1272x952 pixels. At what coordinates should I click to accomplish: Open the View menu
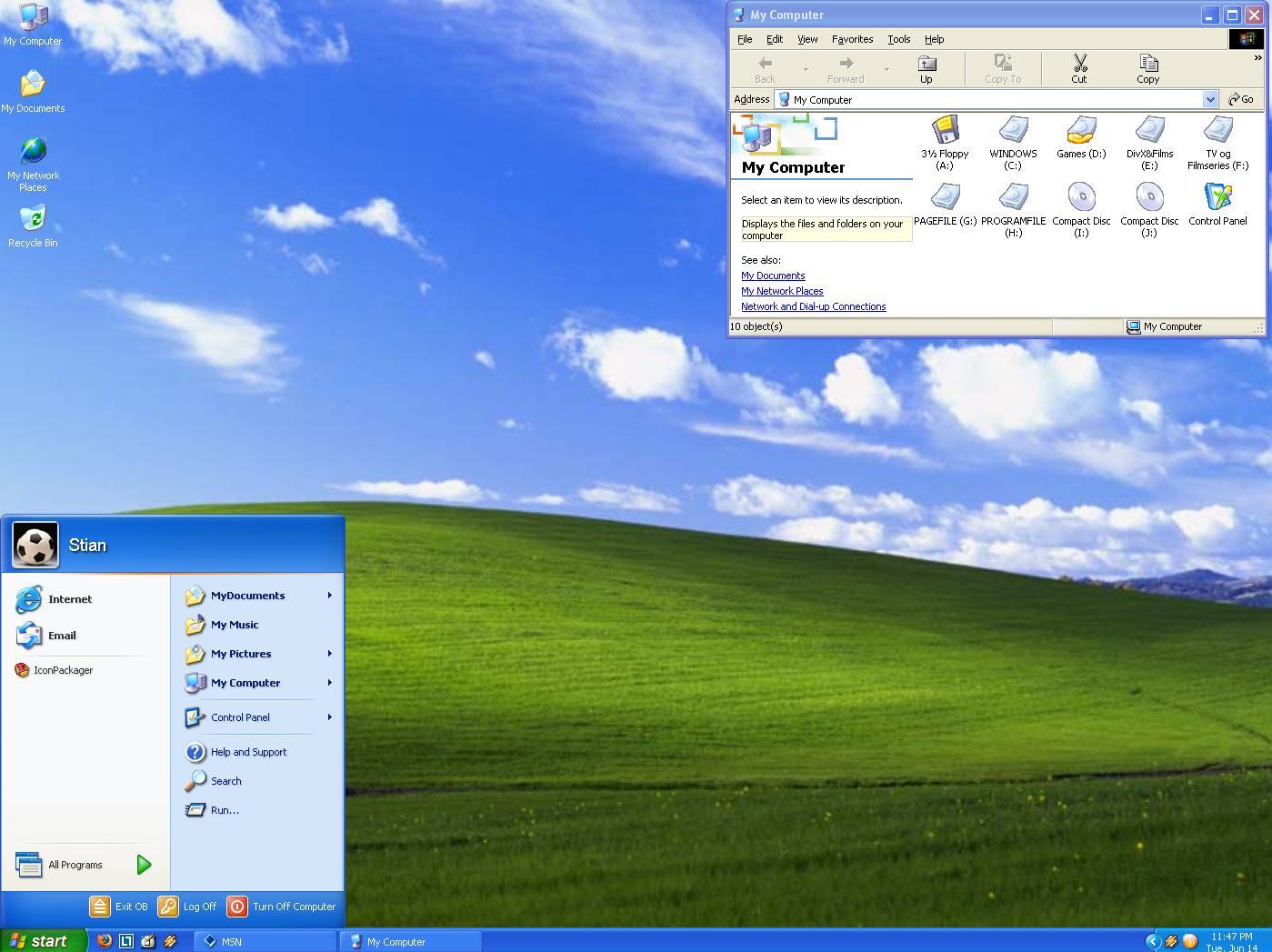[x=807, y=39]
